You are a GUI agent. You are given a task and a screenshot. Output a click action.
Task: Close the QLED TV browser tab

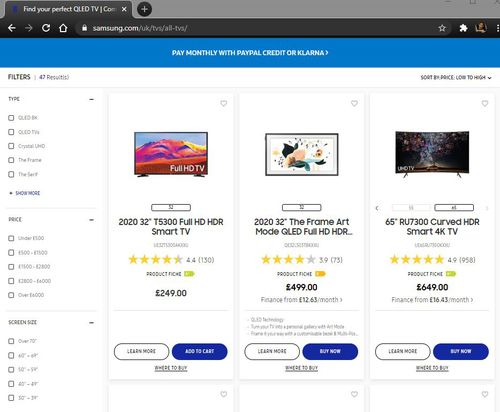(124, 9)
